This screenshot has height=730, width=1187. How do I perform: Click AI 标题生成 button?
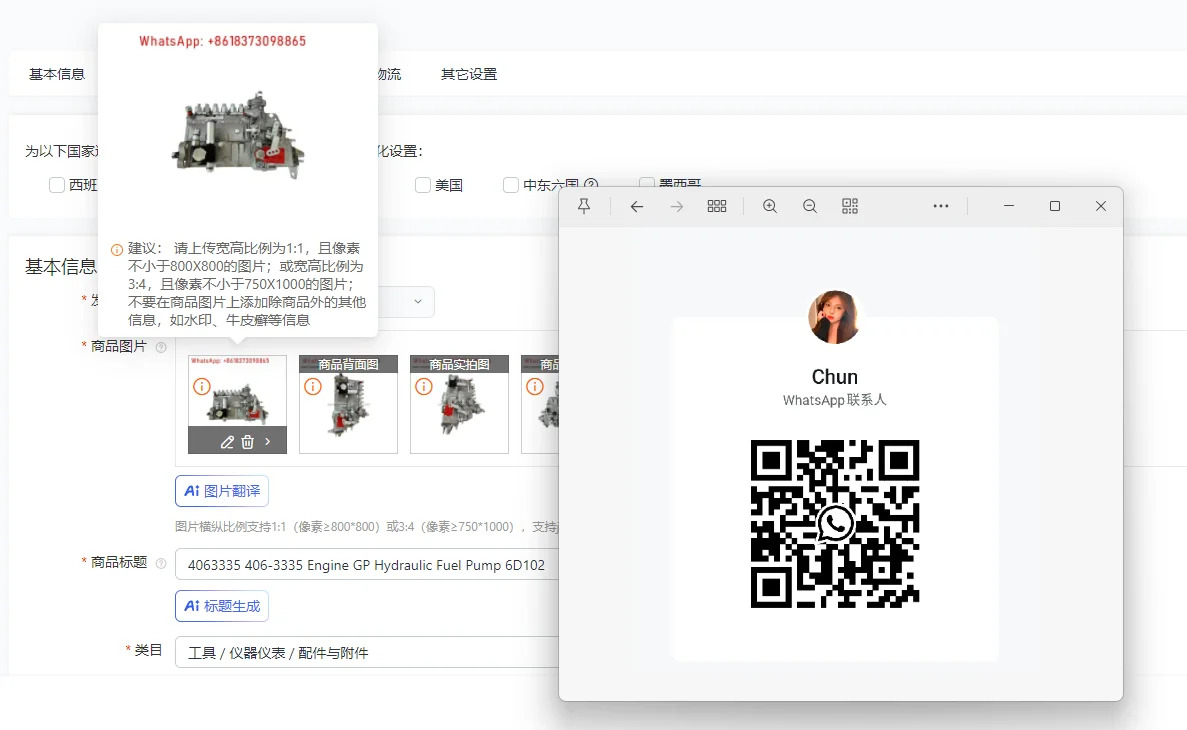(222, 606)
